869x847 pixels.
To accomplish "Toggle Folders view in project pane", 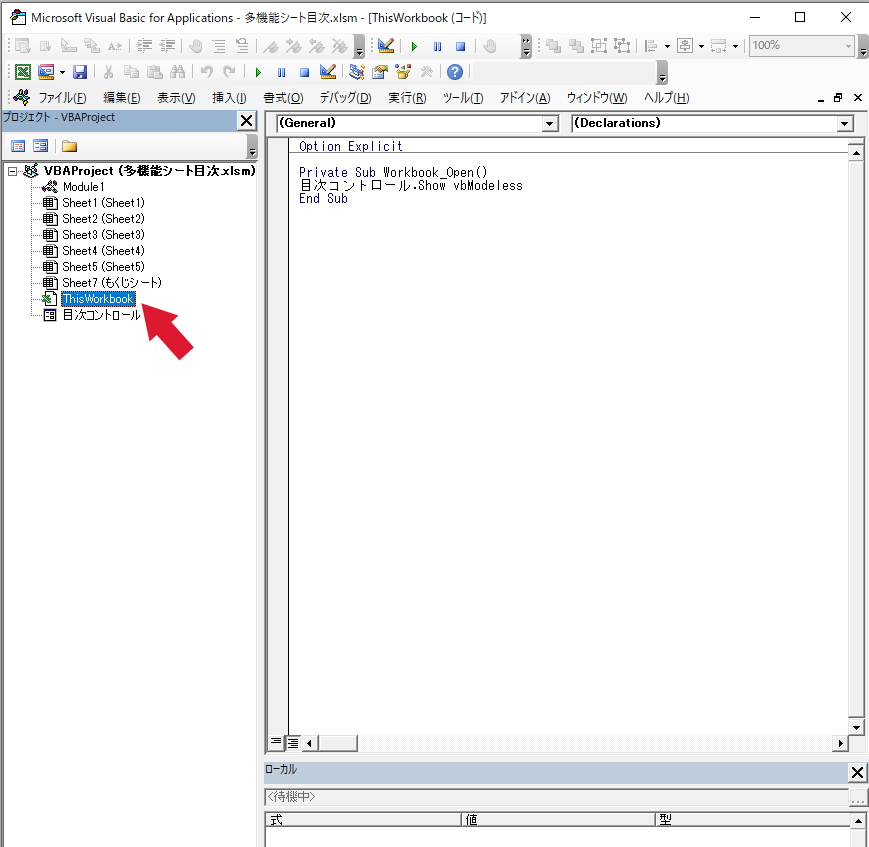I will (x=69, y=146).
